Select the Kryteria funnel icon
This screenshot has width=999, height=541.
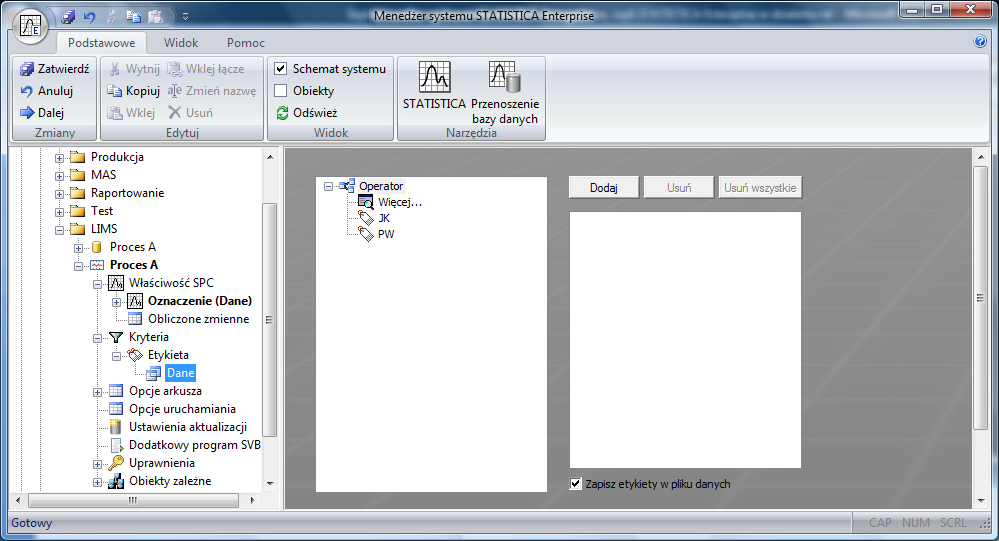click(x=115, y=337)
